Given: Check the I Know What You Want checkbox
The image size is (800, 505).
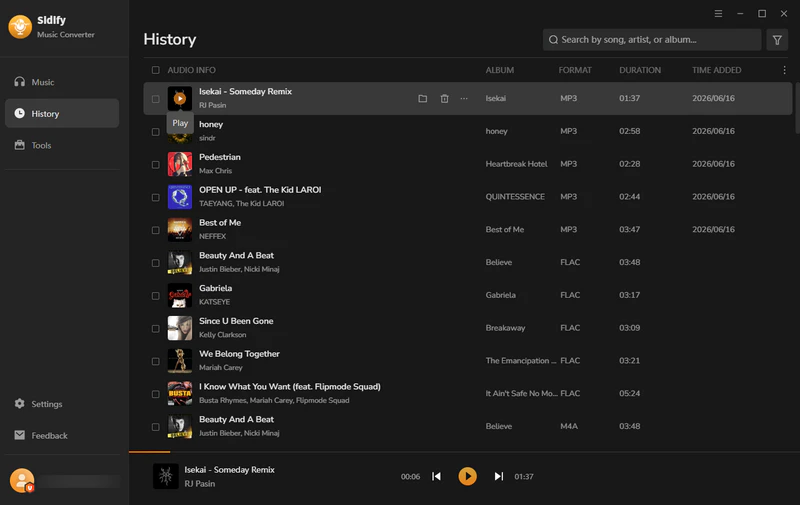Looking at the screenshot, I should (x=156, y=394).
